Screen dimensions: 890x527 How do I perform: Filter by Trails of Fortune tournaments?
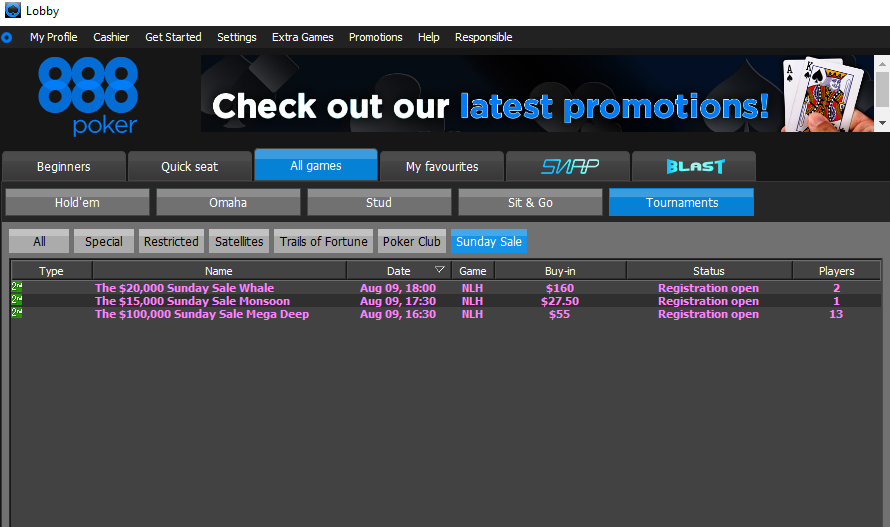pyautogui.click(x=323, y=241)
